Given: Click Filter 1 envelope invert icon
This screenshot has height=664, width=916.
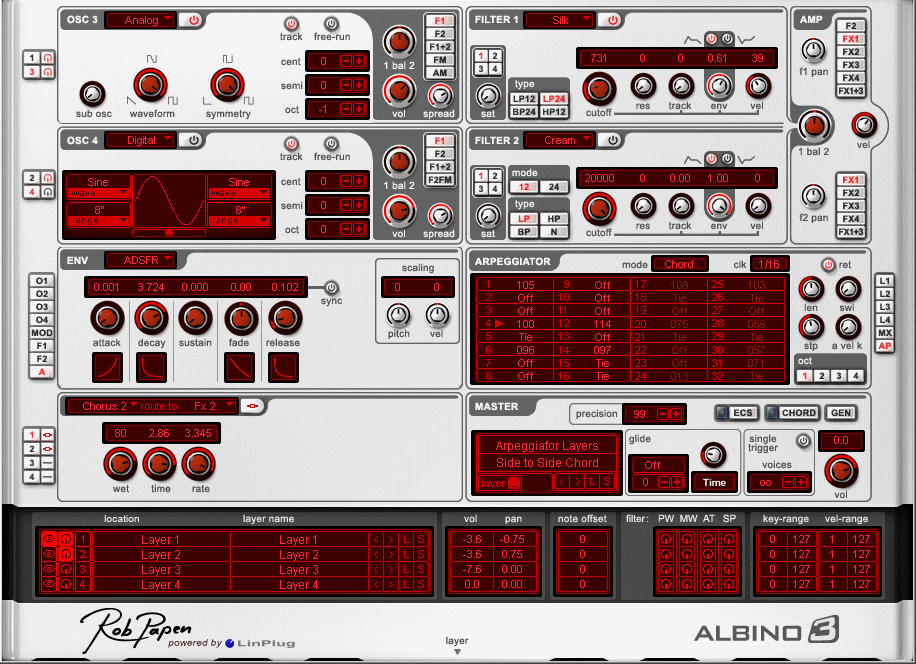Looking at the screenshot, I should (x=727, y=39).
